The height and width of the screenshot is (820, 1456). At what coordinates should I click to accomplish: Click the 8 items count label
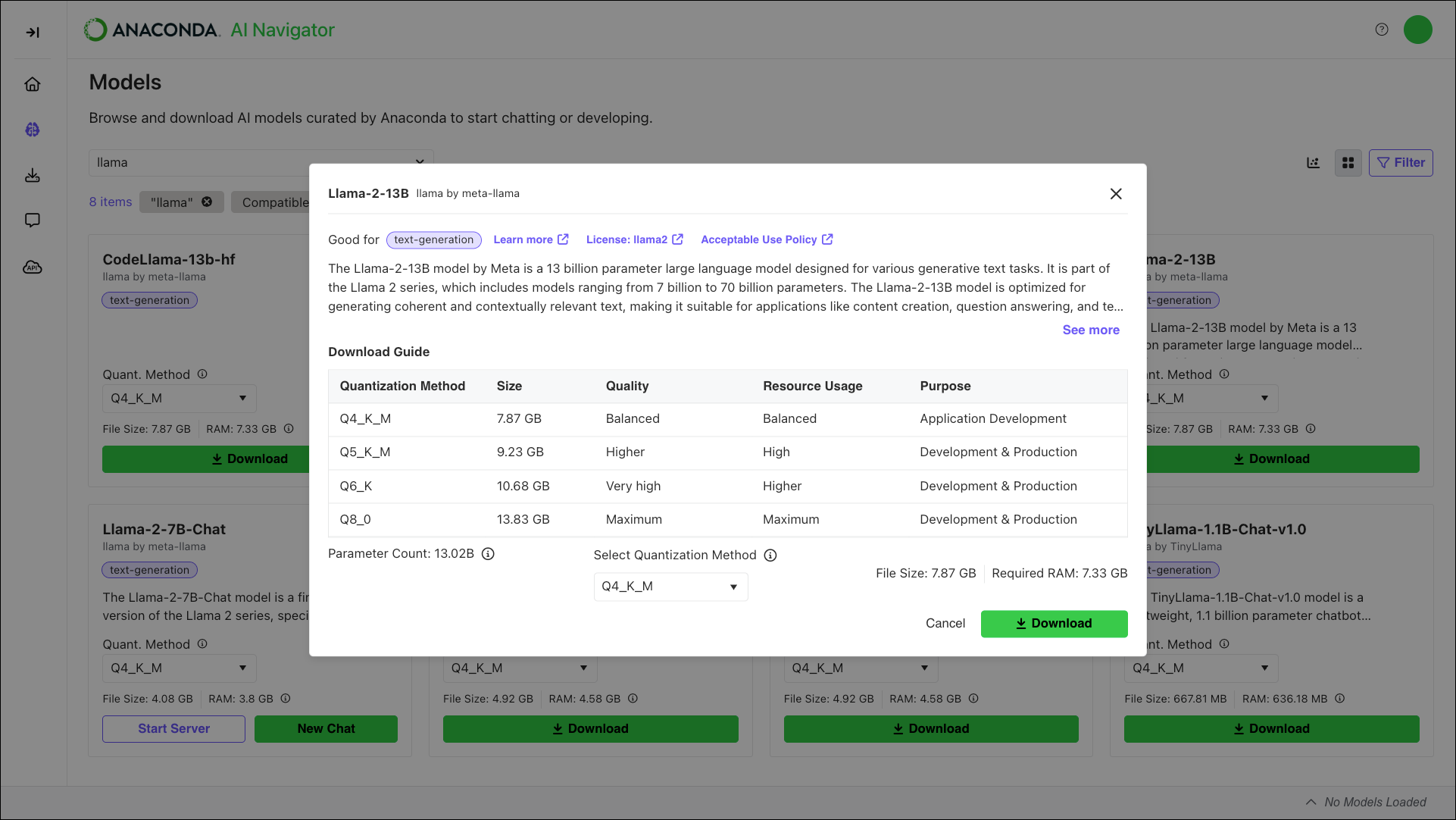111,202
